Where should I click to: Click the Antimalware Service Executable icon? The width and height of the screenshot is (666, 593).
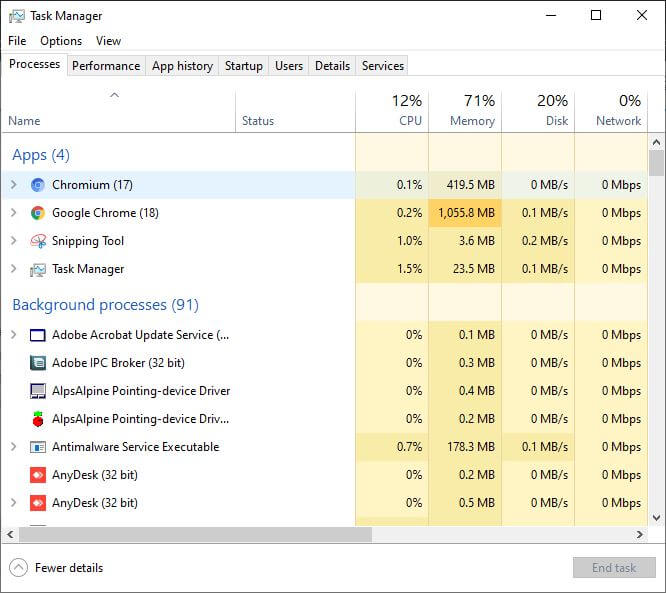(38, 447)
